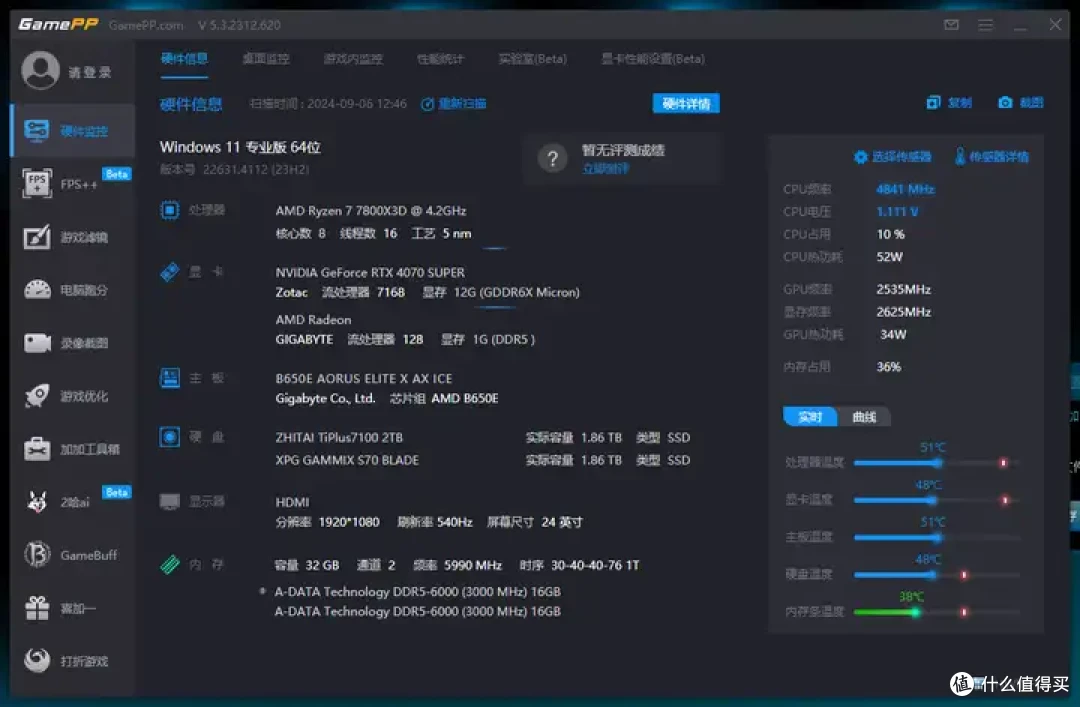Switch to the 硬件信息 tab
Viewport: 1080px width, 707px height.
click(184, 59)
